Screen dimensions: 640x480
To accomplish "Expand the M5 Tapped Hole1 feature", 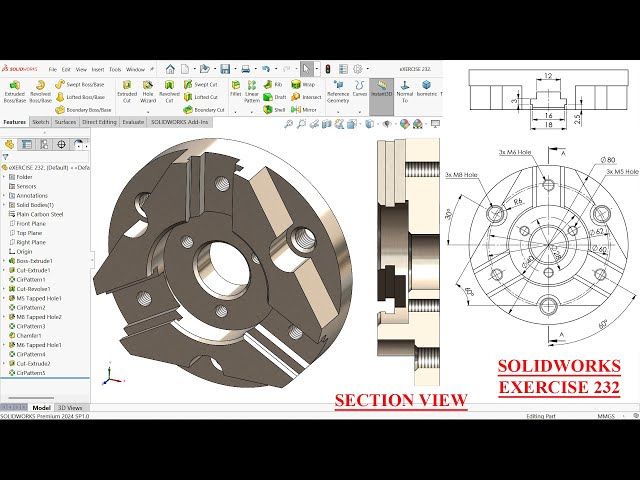I will [x=4, y=298].
